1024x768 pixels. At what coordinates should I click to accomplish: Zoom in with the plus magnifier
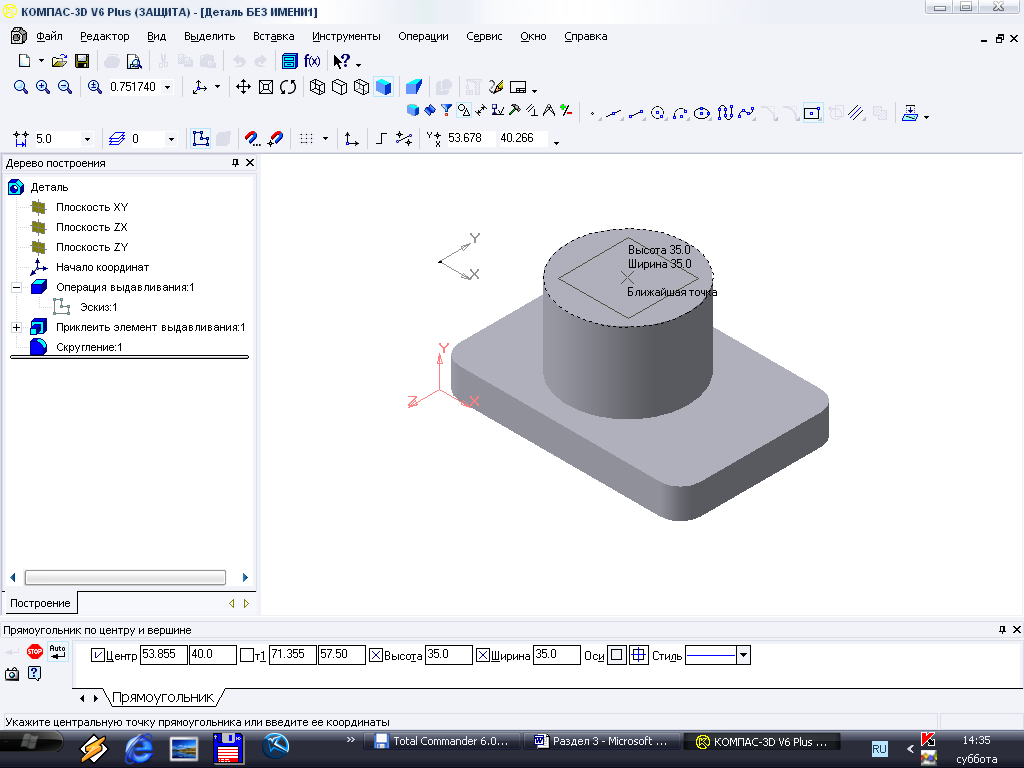pos(43,87)
